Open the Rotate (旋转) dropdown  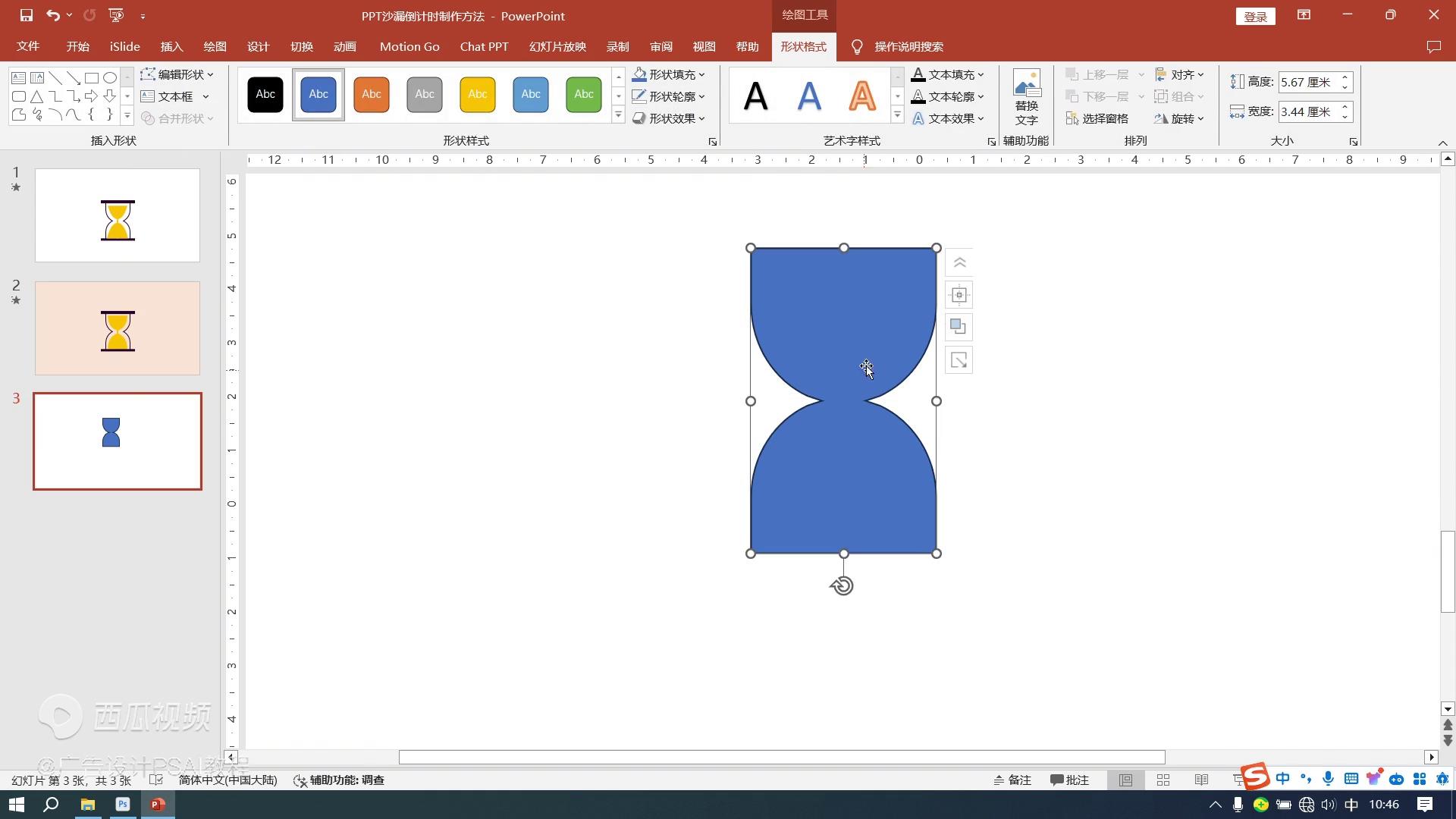[1180, 118]
